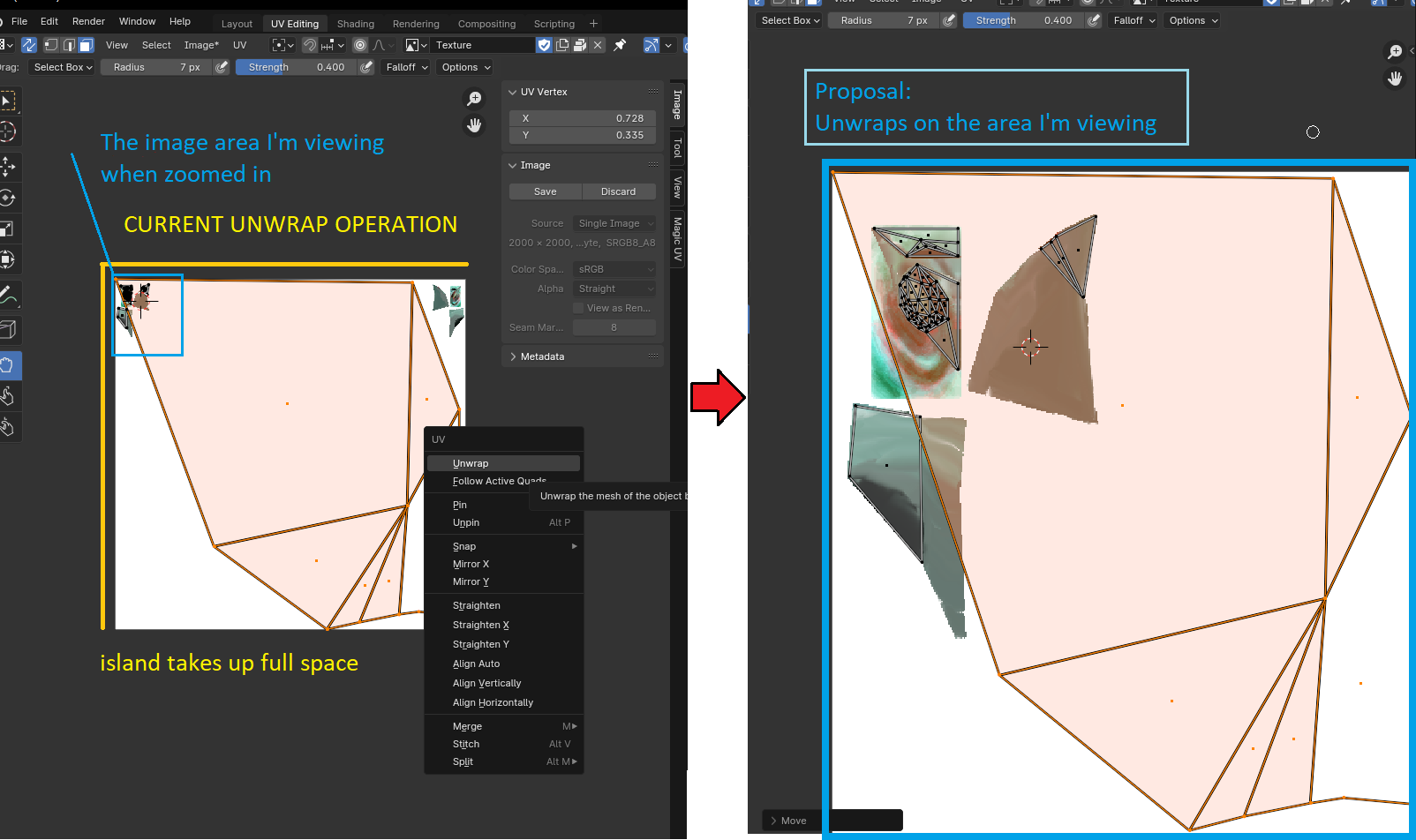Toggle the image pin icon
1416x840 pixels.
620,45
